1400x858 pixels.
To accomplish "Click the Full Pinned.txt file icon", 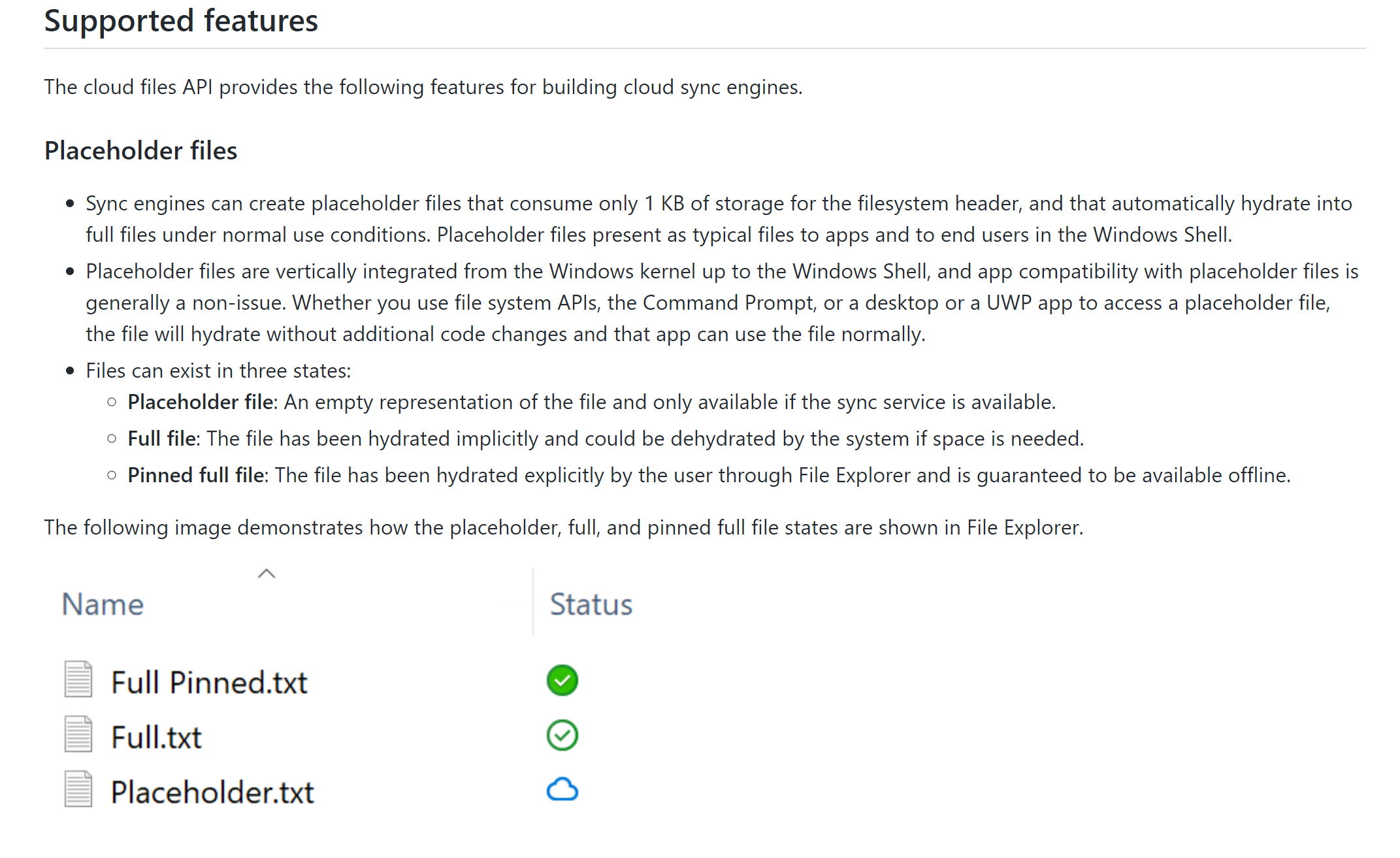I will tap(78, 680).
